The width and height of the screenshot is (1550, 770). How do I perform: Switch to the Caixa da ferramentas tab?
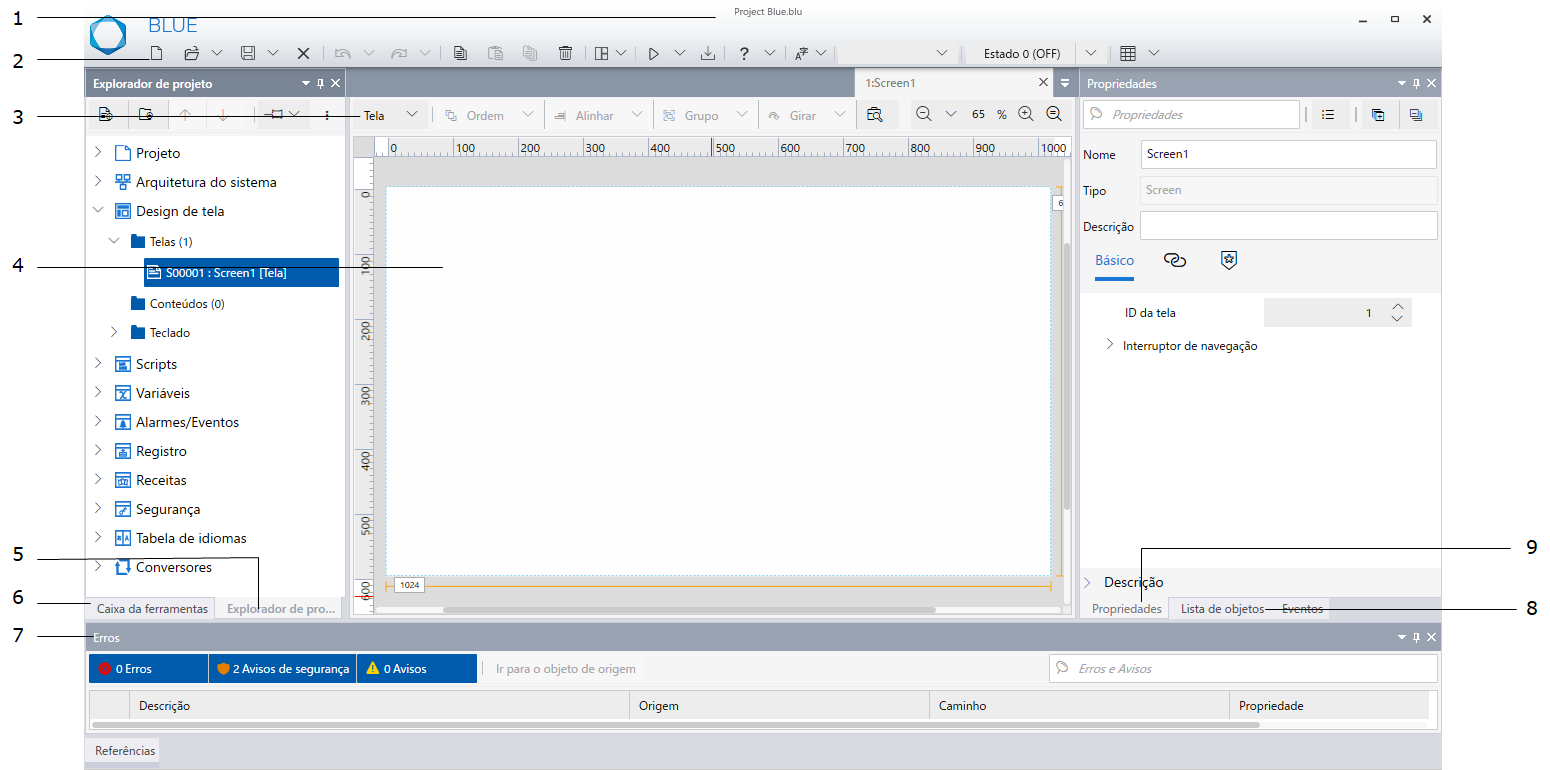pyautogui.click(x=152, y=608)
